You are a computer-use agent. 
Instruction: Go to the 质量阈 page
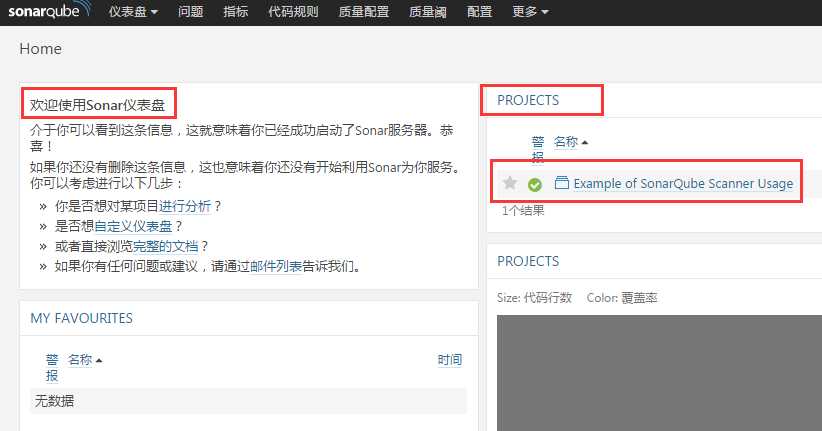(428, 12)
